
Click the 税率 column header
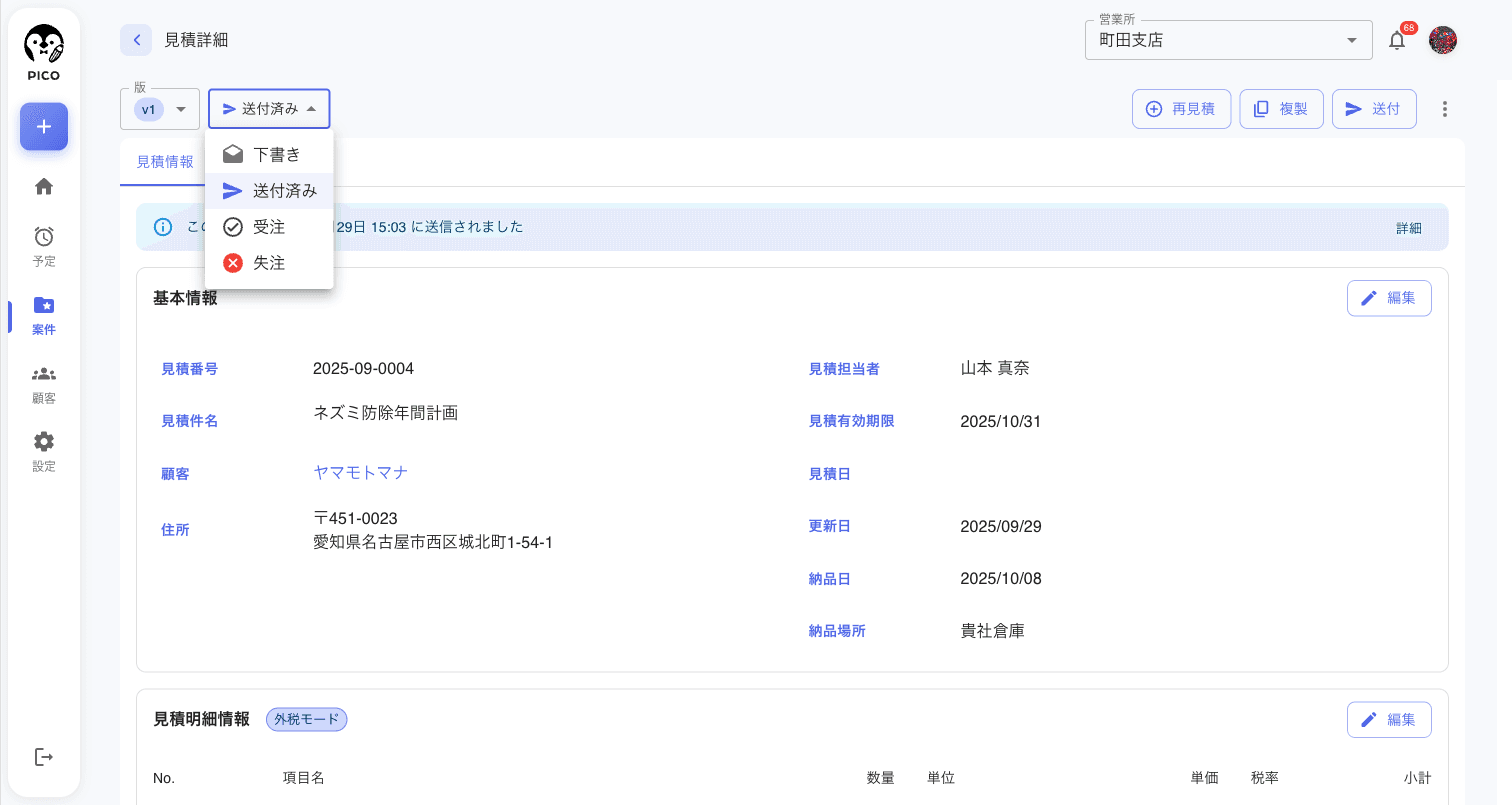[1265, 778]
